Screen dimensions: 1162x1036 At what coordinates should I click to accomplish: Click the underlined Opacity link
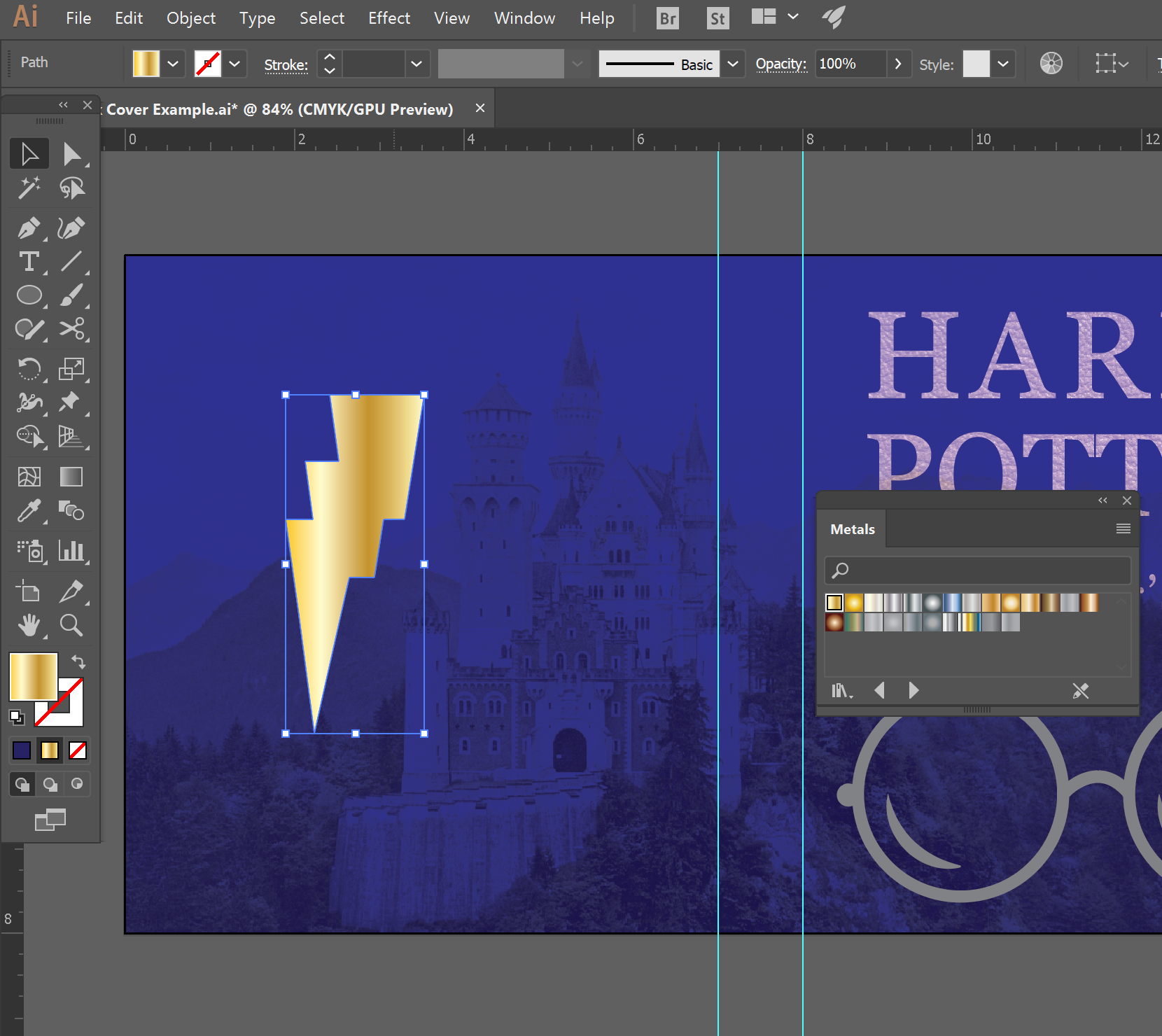tap(780, 63)
